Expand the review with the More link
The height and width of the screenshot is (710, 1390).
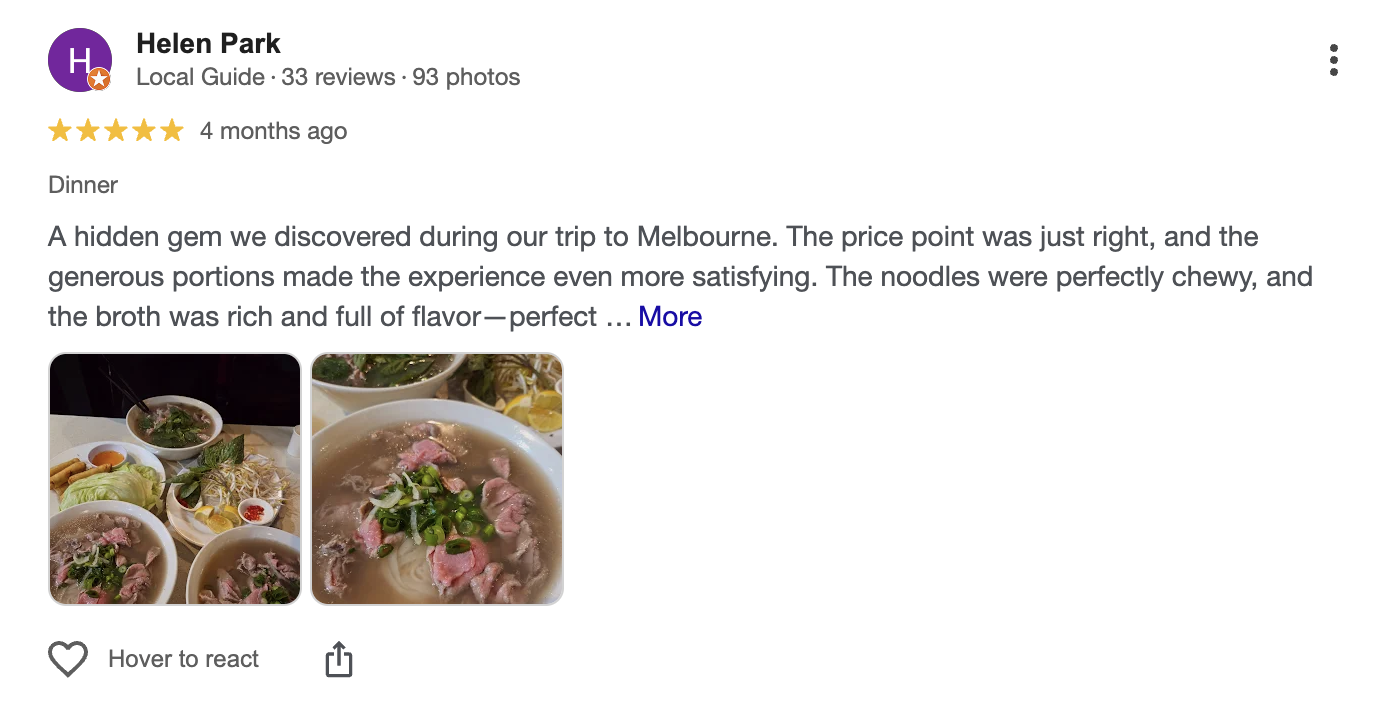(x=670, y=317)
